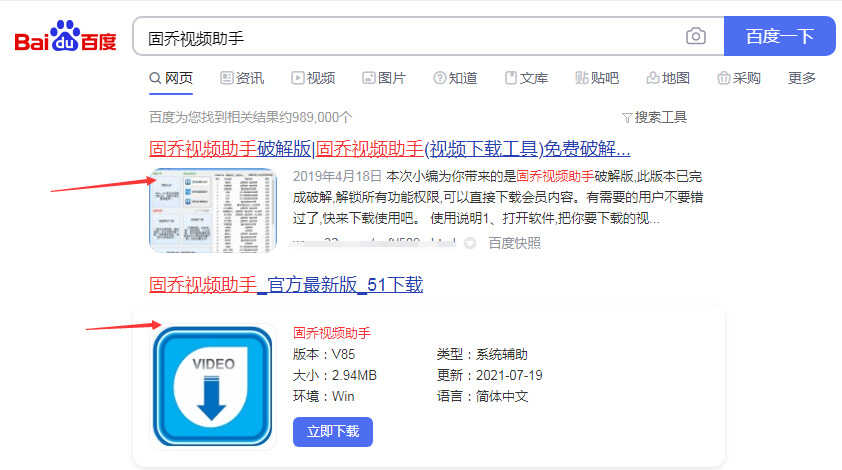The width and height of the screenshot is (842, 470).
Task: Open 搜索工具 filter options
Action: [x=655, y=117]
